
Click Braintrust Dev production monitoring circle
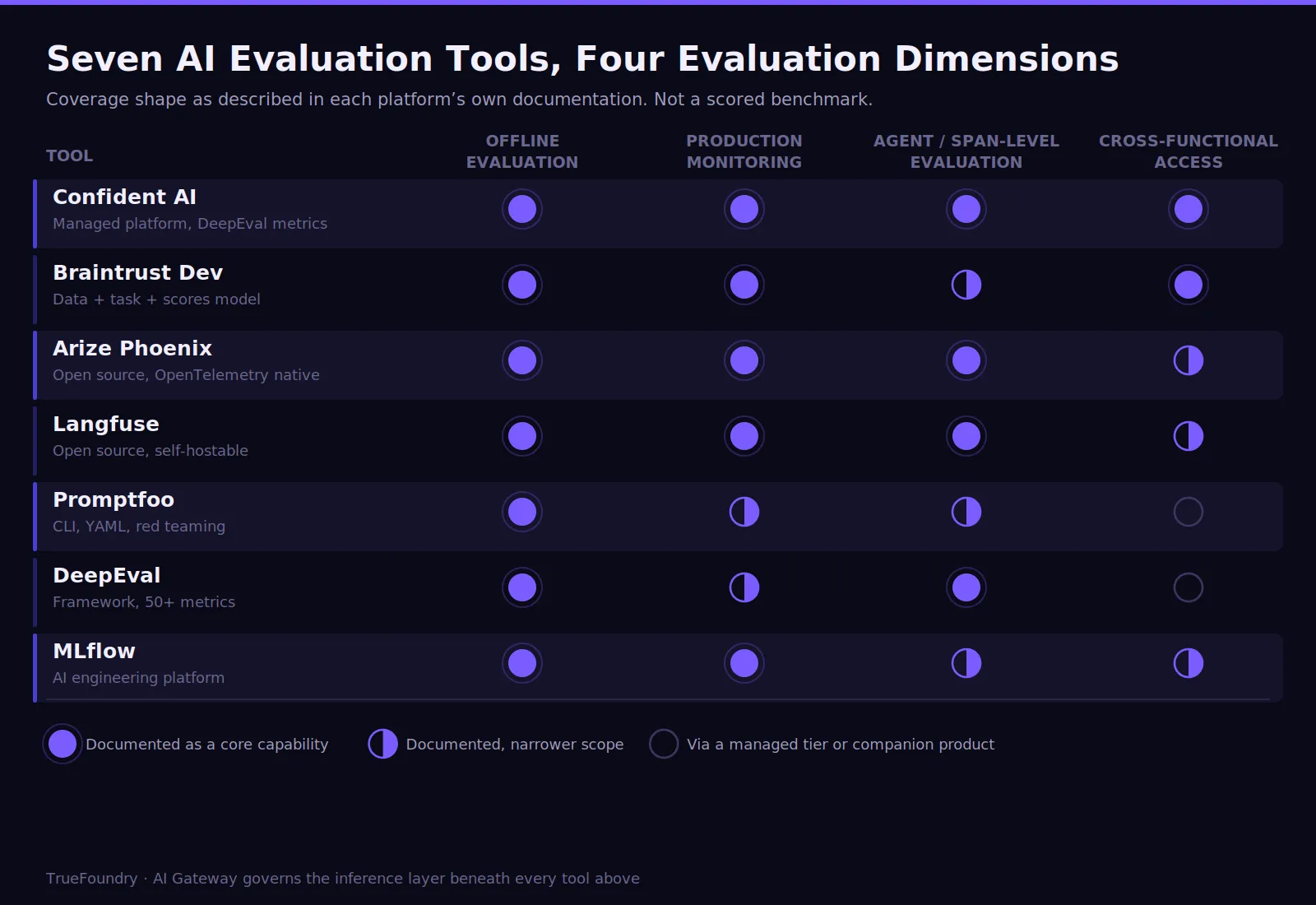click(744, 285)
